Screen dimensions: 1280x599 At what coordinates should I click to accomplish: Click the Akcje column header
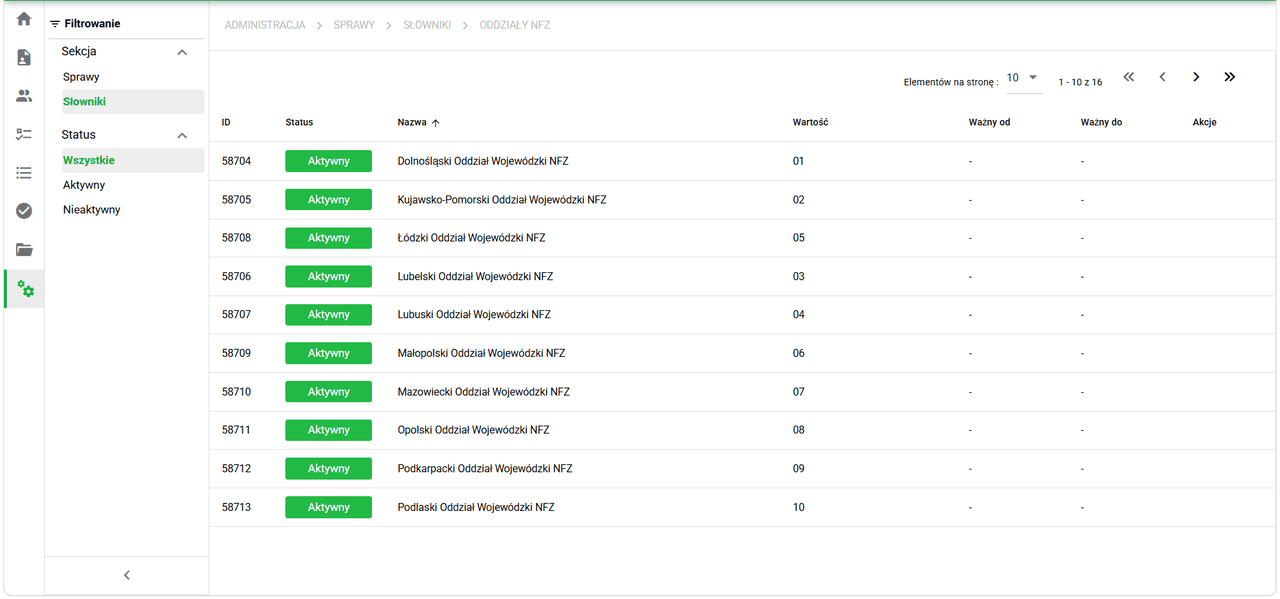1204,122
